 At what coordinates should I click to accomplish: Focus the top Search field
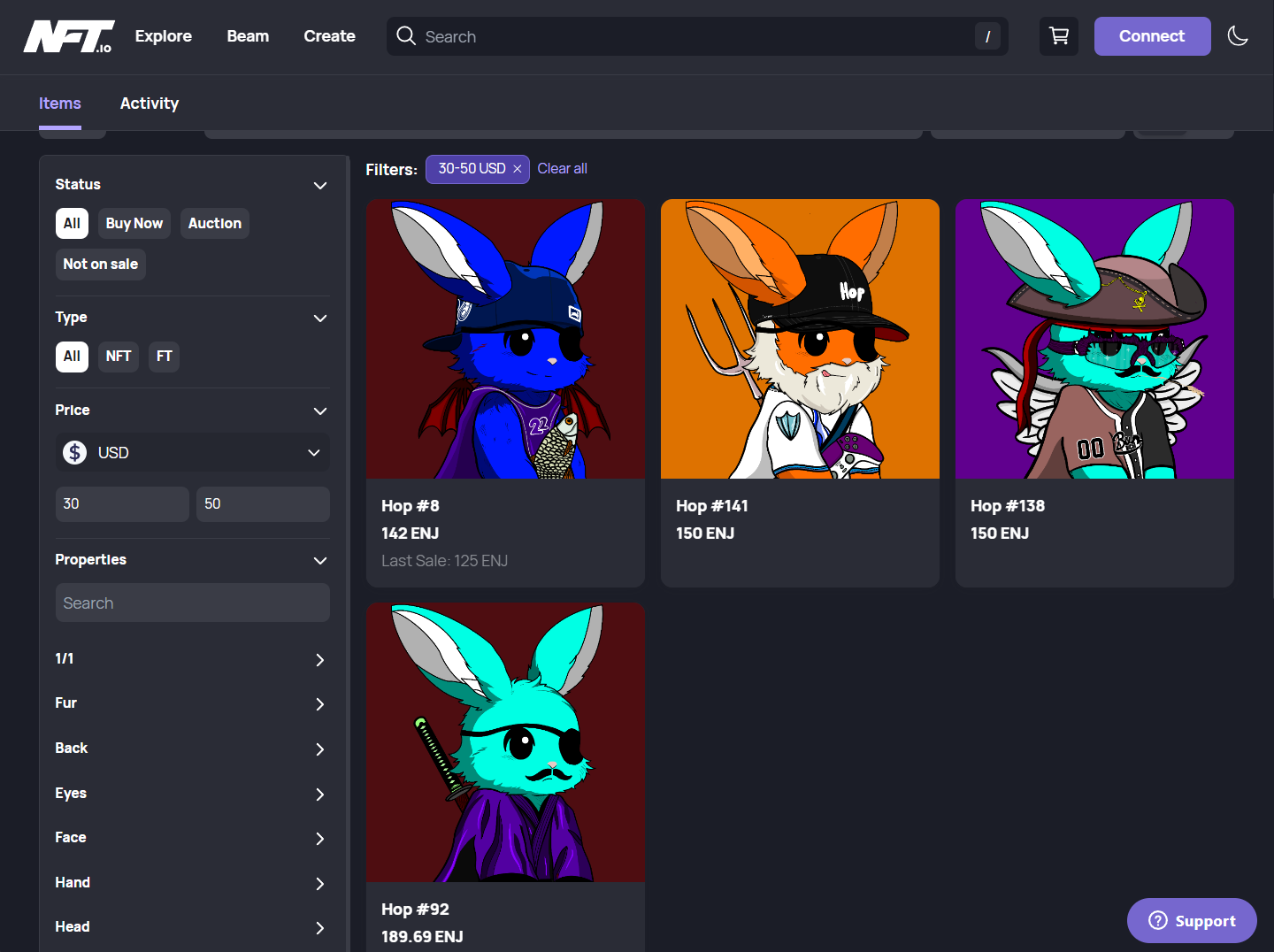coord(697,36)
